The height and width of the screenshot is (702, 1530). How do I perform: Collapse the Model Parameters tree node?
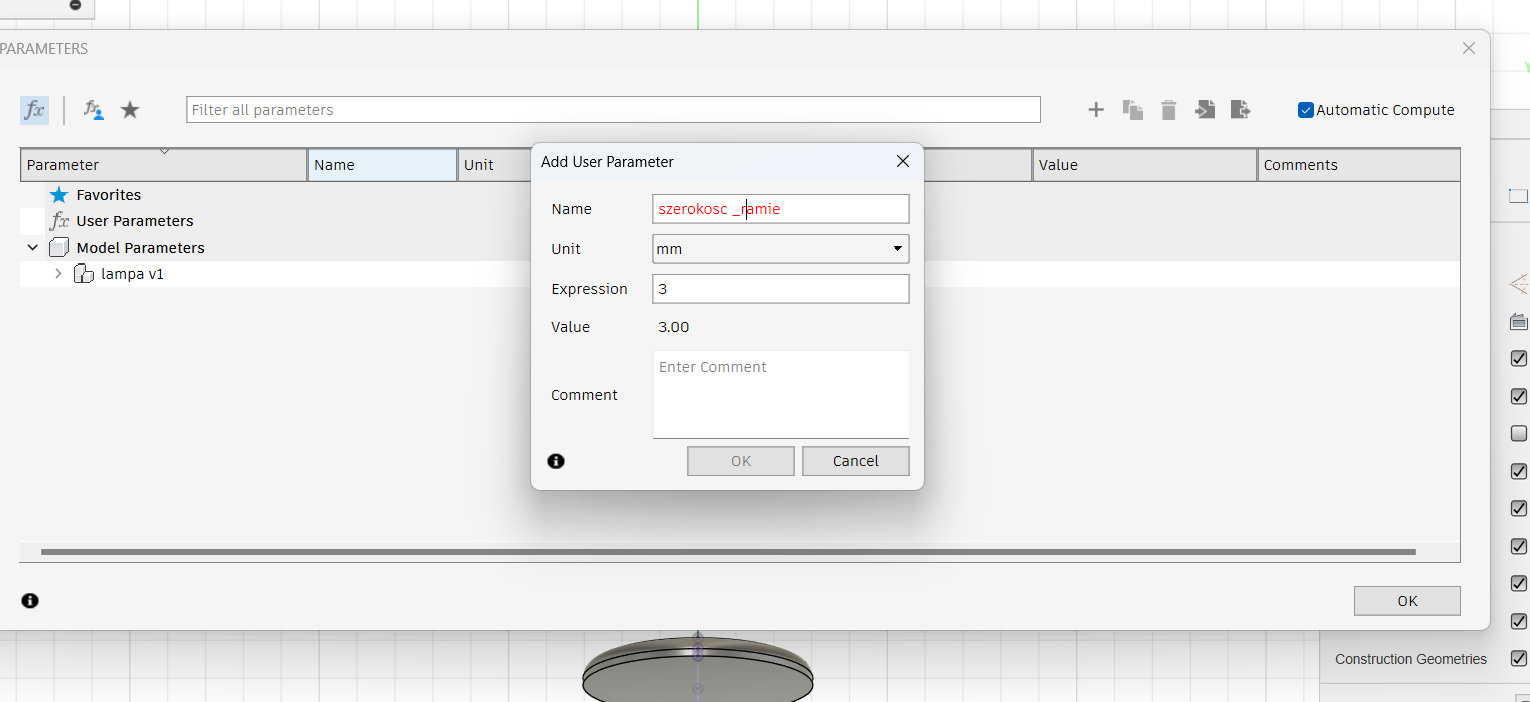coord(33,248)
